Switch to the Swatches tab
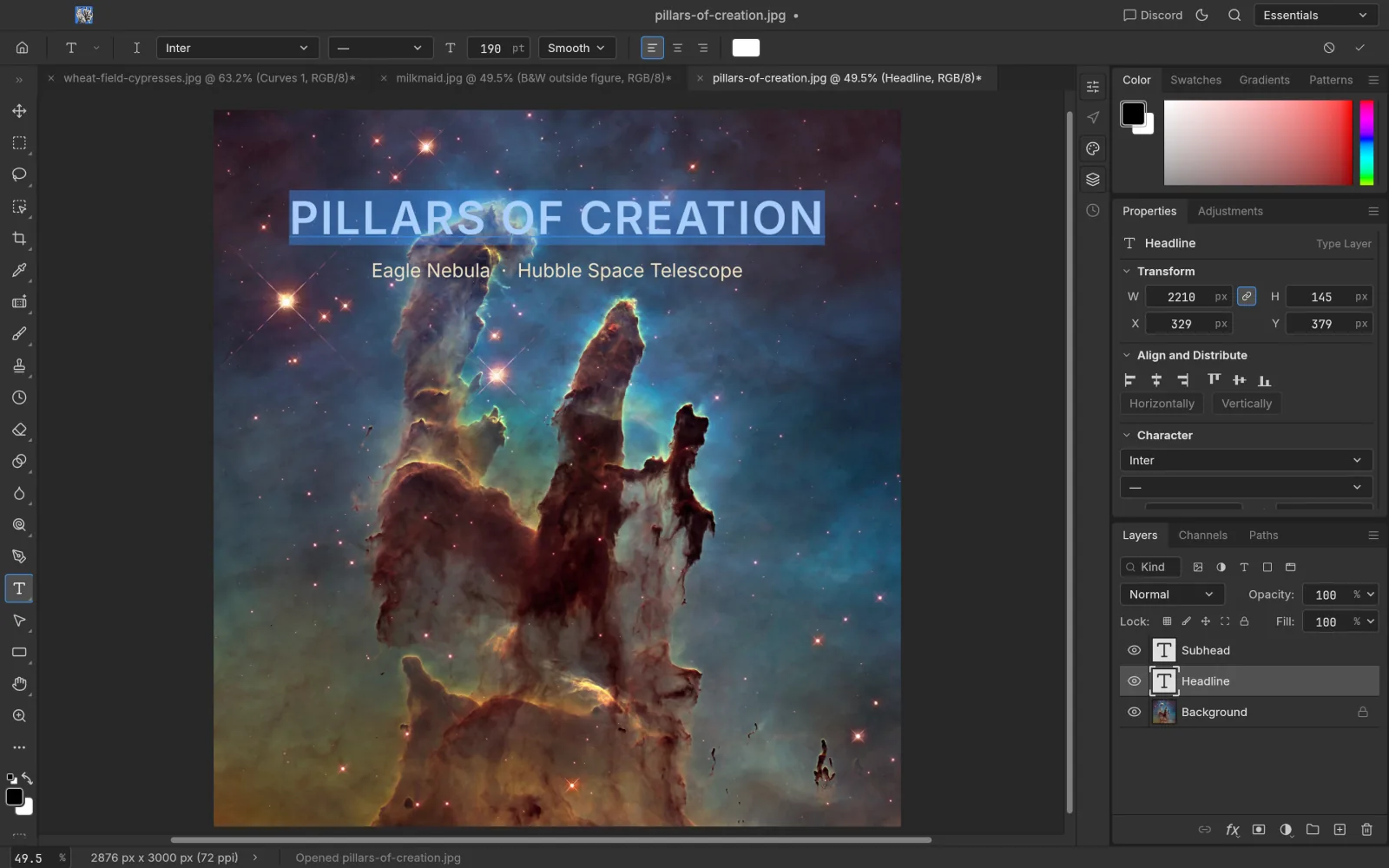This screenshot has height=868, width=1389. tap(1195, 80)
